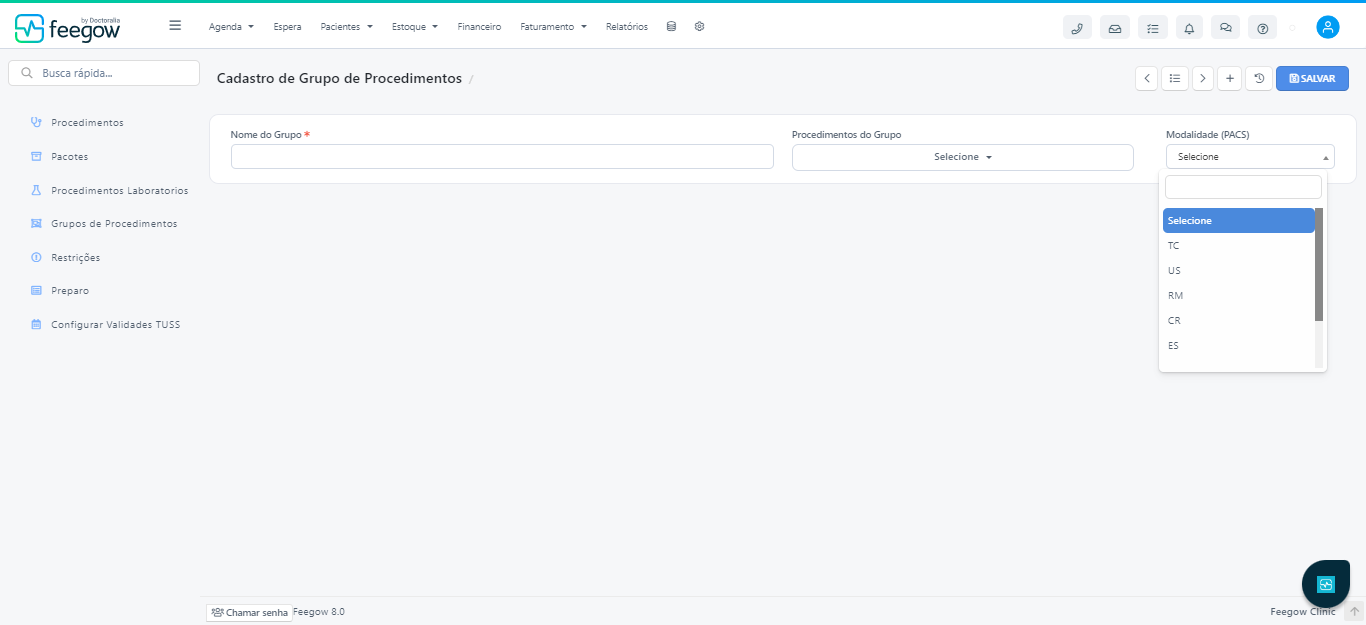Open the Agenda dropdown menu

pos(231,27)
